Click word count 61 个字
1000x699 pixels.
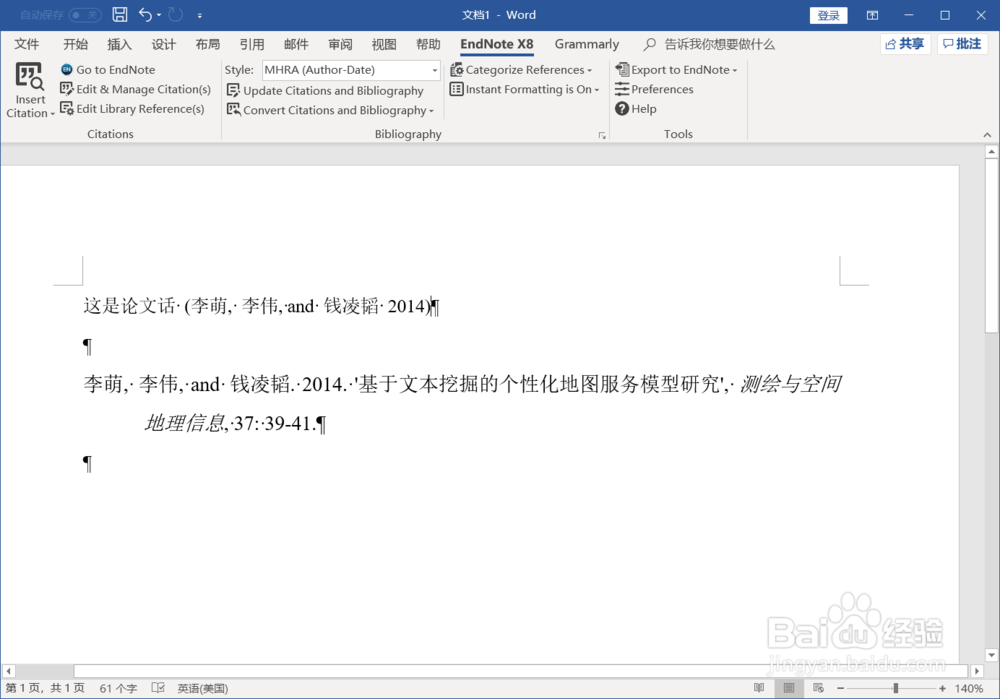pos(118,688)
